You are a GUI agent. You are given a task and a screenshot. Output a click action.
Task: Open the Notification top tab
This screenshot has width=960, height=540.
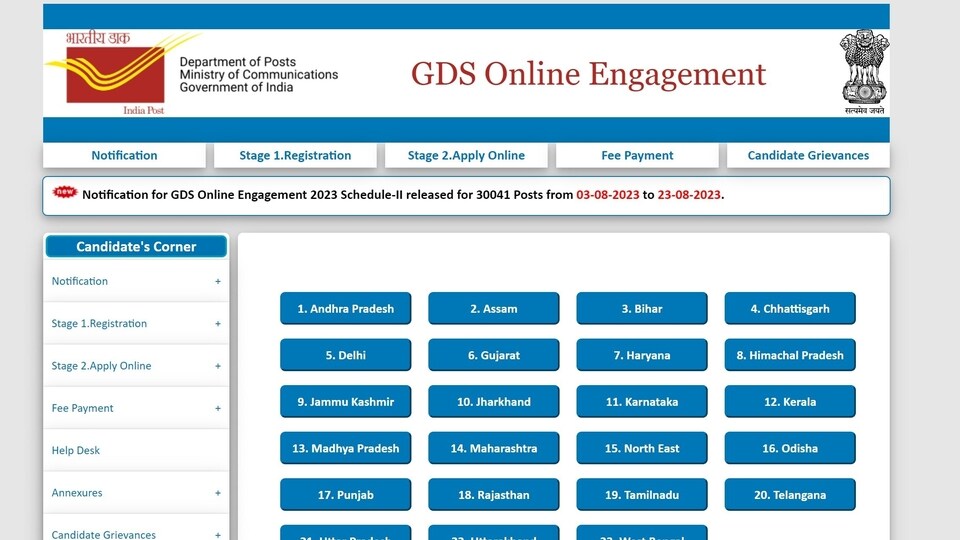[124, 156]
